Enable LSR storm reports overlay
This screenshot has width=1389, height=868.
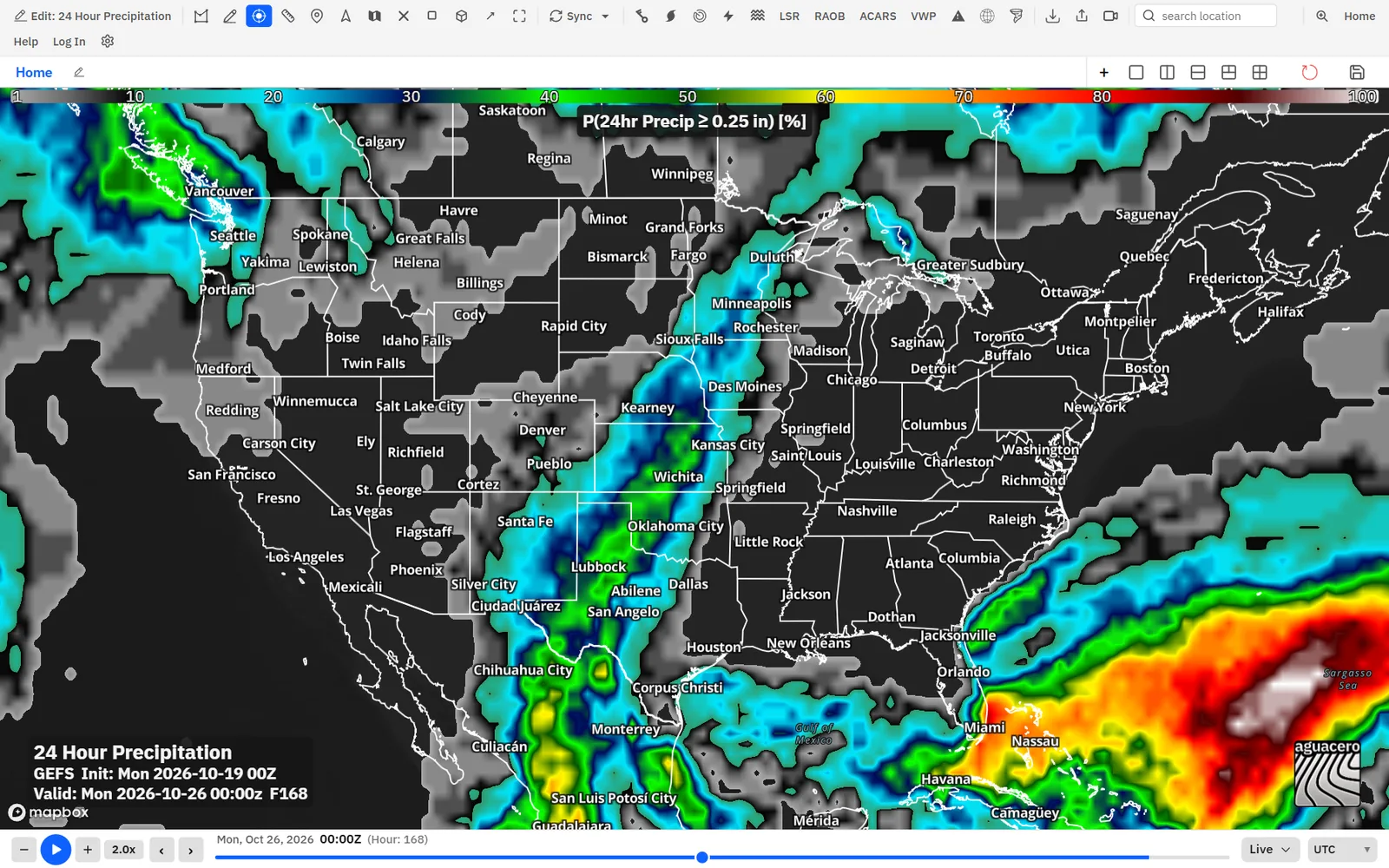click(x=789, y=16)
